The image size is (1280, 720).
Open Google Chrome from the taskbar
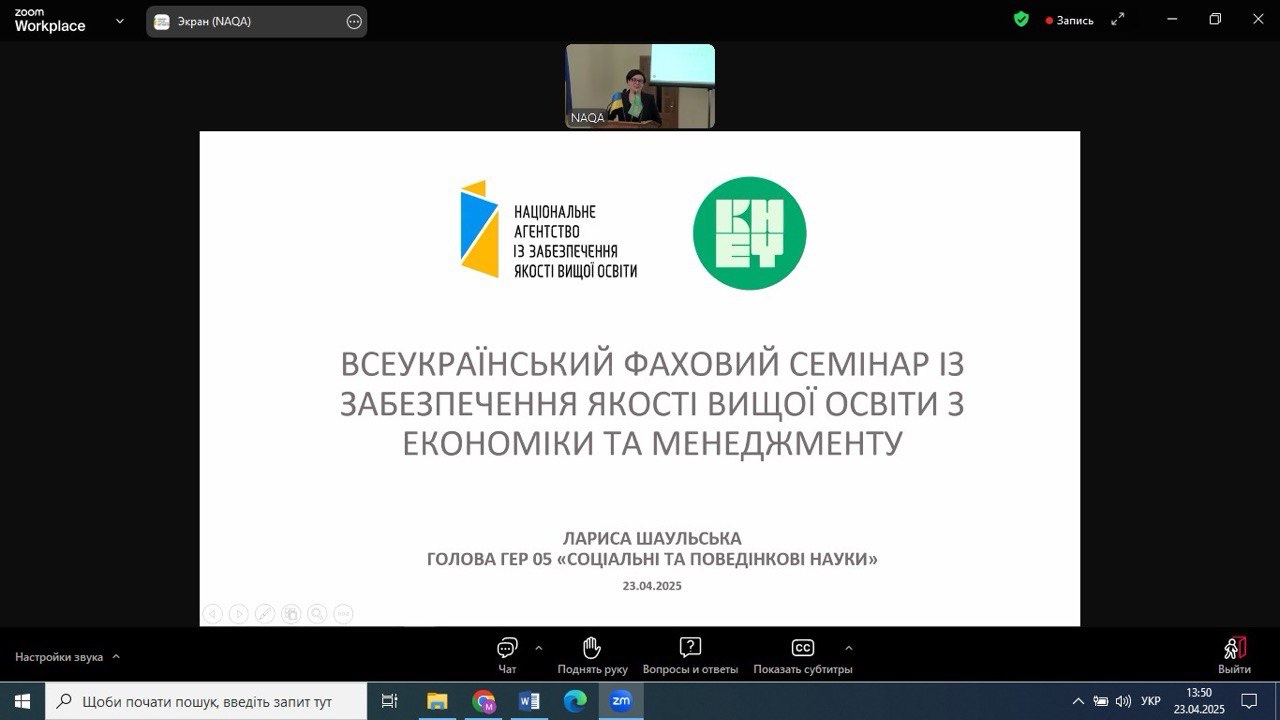pos(484,702)
